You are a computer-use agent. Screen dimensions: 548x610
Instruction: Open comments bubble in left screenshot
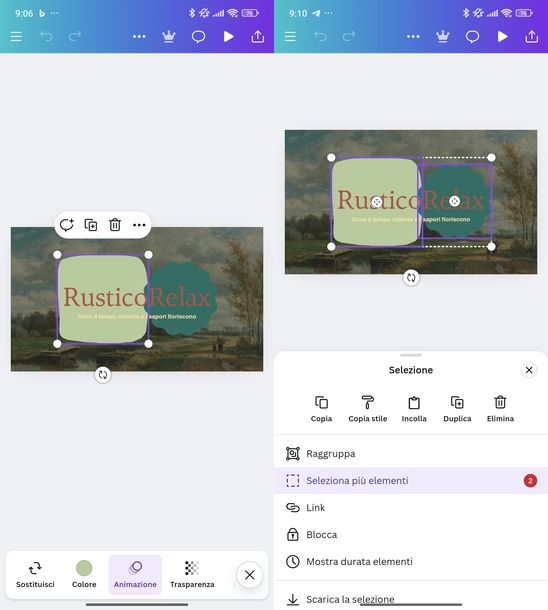point(198,37)
